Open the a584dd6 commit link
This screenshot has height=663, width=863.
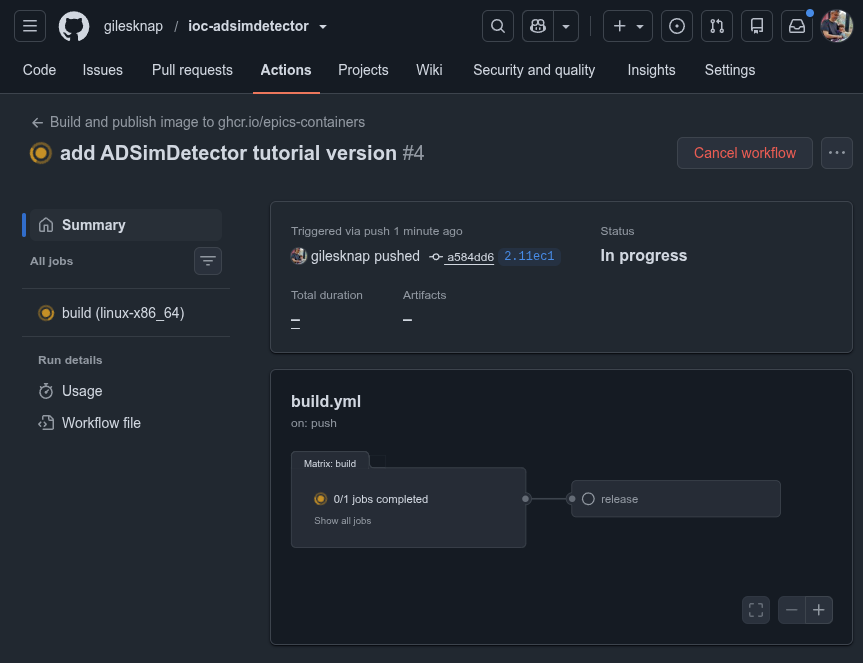[x=470, y=257]
